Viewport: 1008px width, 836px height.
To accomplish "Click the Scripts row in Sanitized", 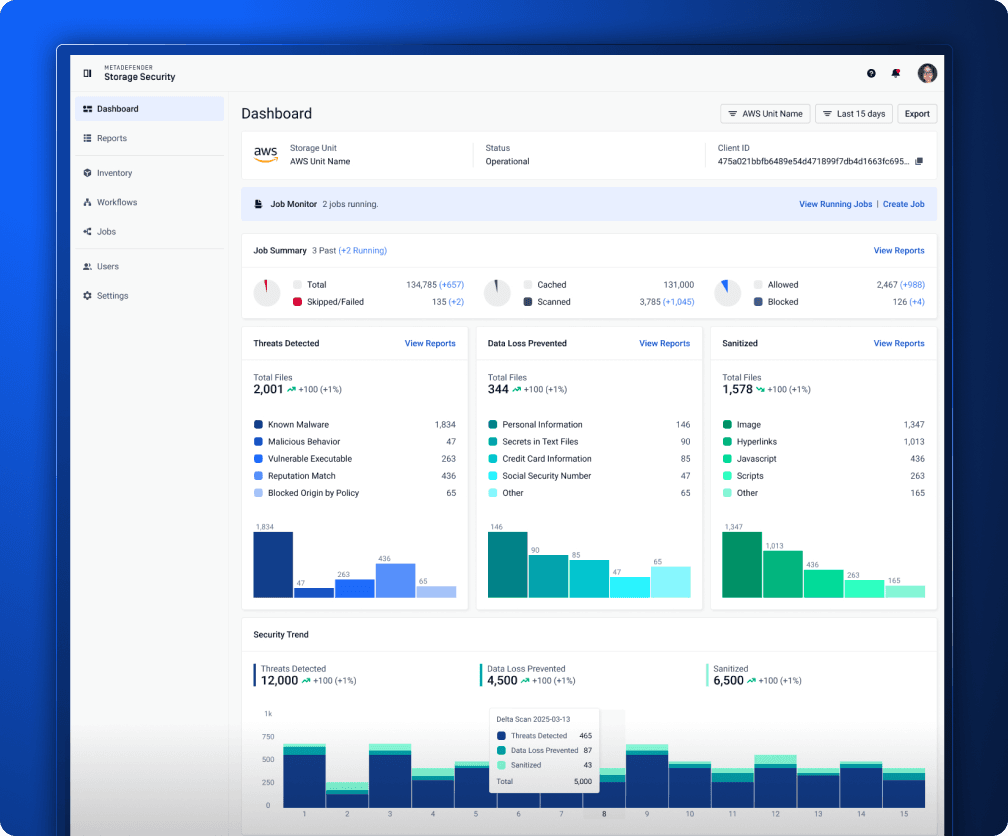I will [x=824, y=476].
